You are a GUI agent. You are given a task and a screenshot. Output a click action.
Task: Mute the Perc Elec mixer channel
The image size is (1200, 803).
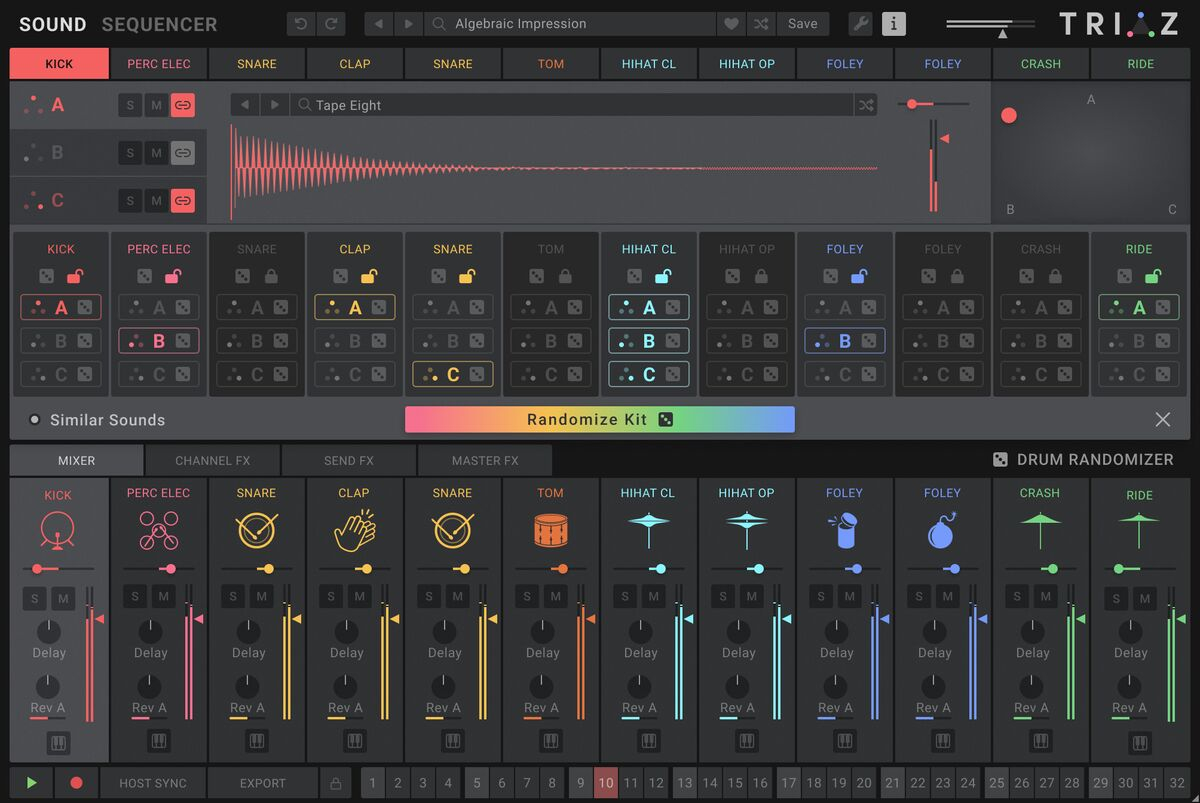click(x=164, y=597)
